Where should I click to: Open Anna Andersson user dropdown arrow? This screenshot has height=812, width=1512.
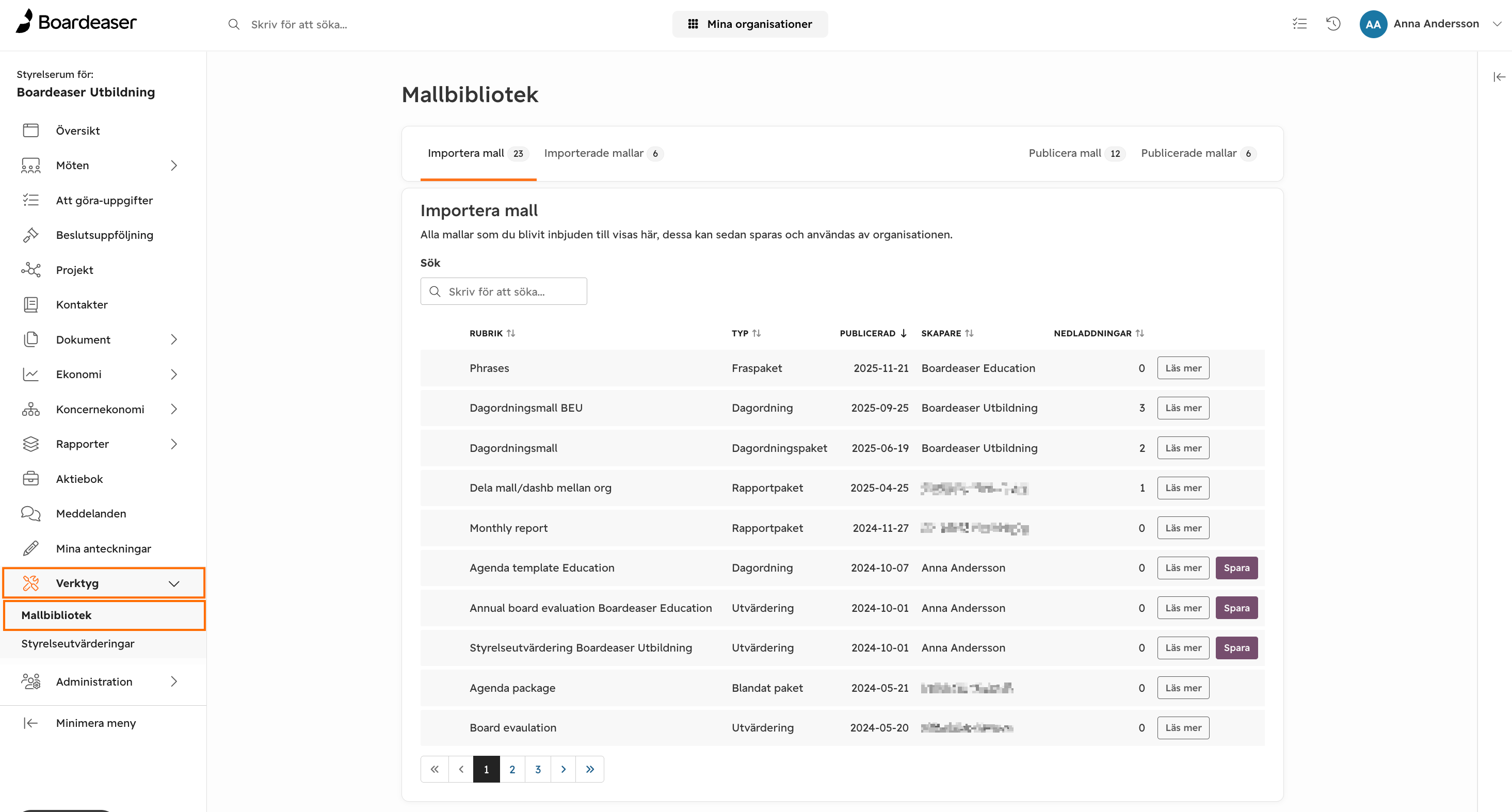coord(1497,24)
